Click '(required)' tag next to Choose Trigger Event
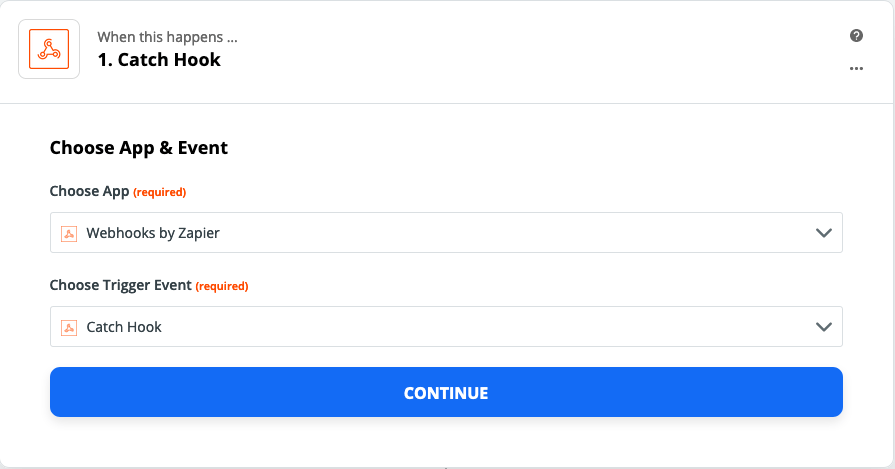Viewport: 895px width, 469px height. pyautogui.click(x=221, y=286)
